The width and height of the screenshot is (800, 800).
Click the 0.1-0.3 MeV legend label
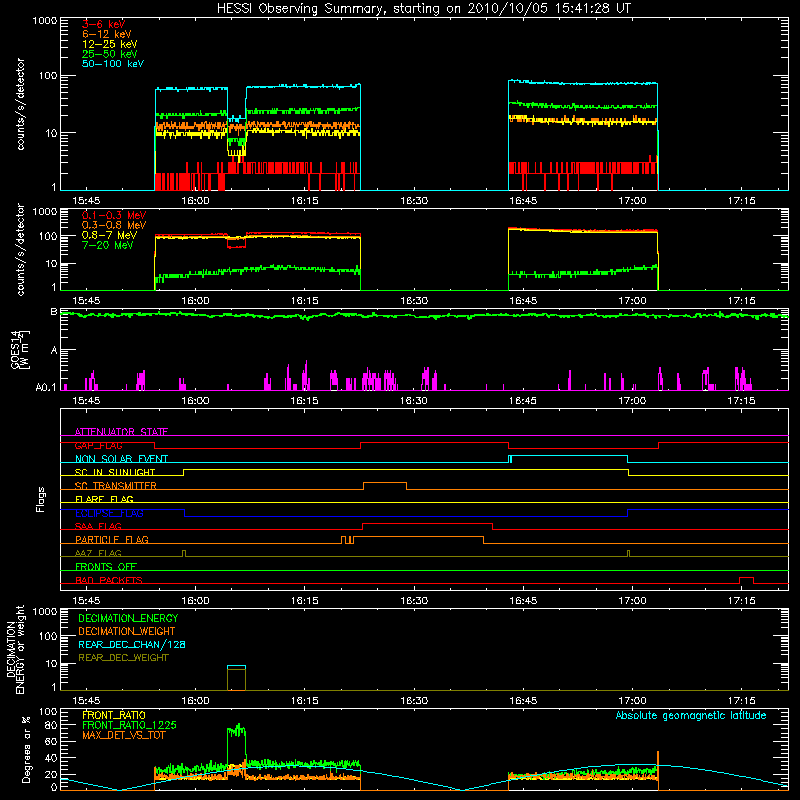coord(114,215)
